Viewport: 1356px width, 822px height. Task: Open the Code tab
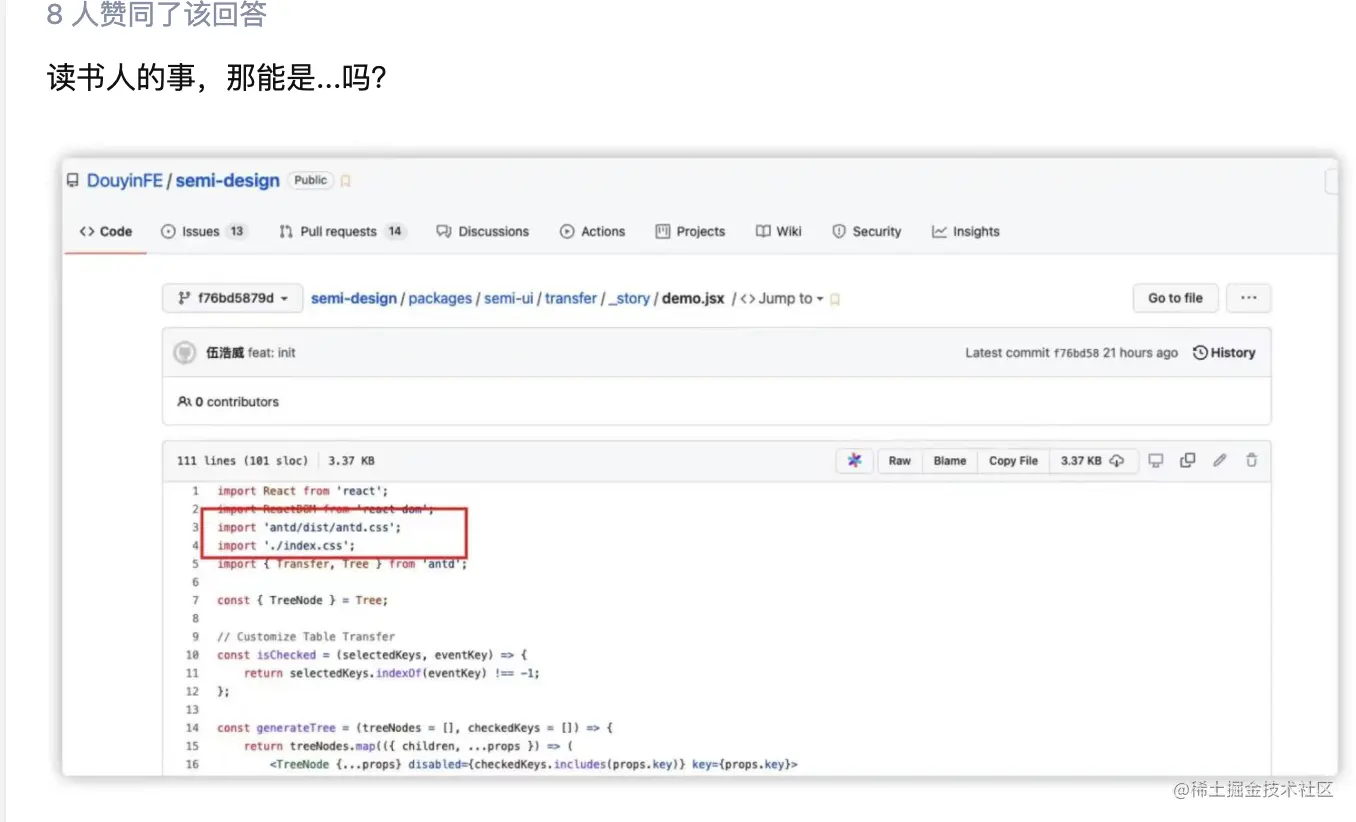pos(106,231)
